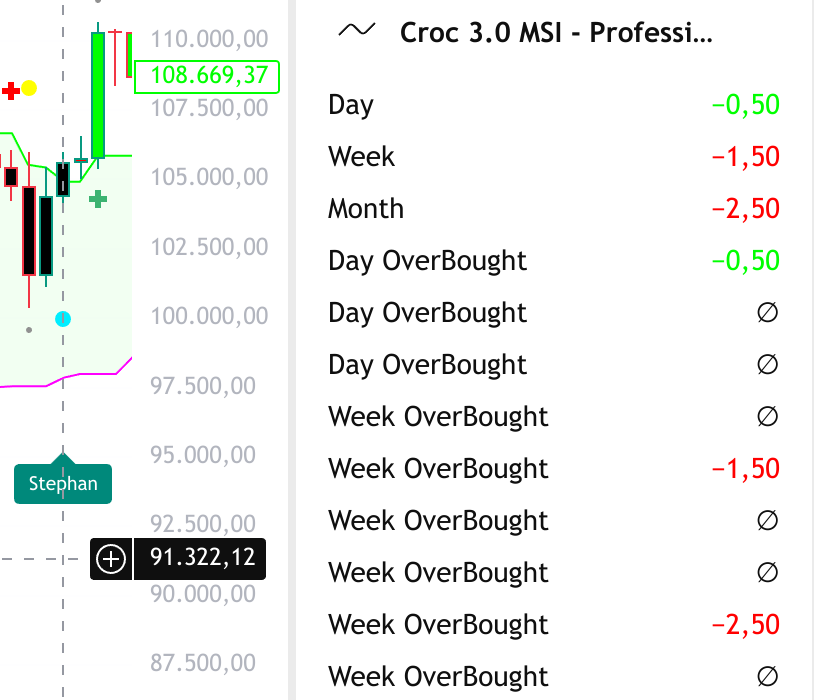
Task: Click the green 108.669,37 price label
Action: [x=207, y=76]
